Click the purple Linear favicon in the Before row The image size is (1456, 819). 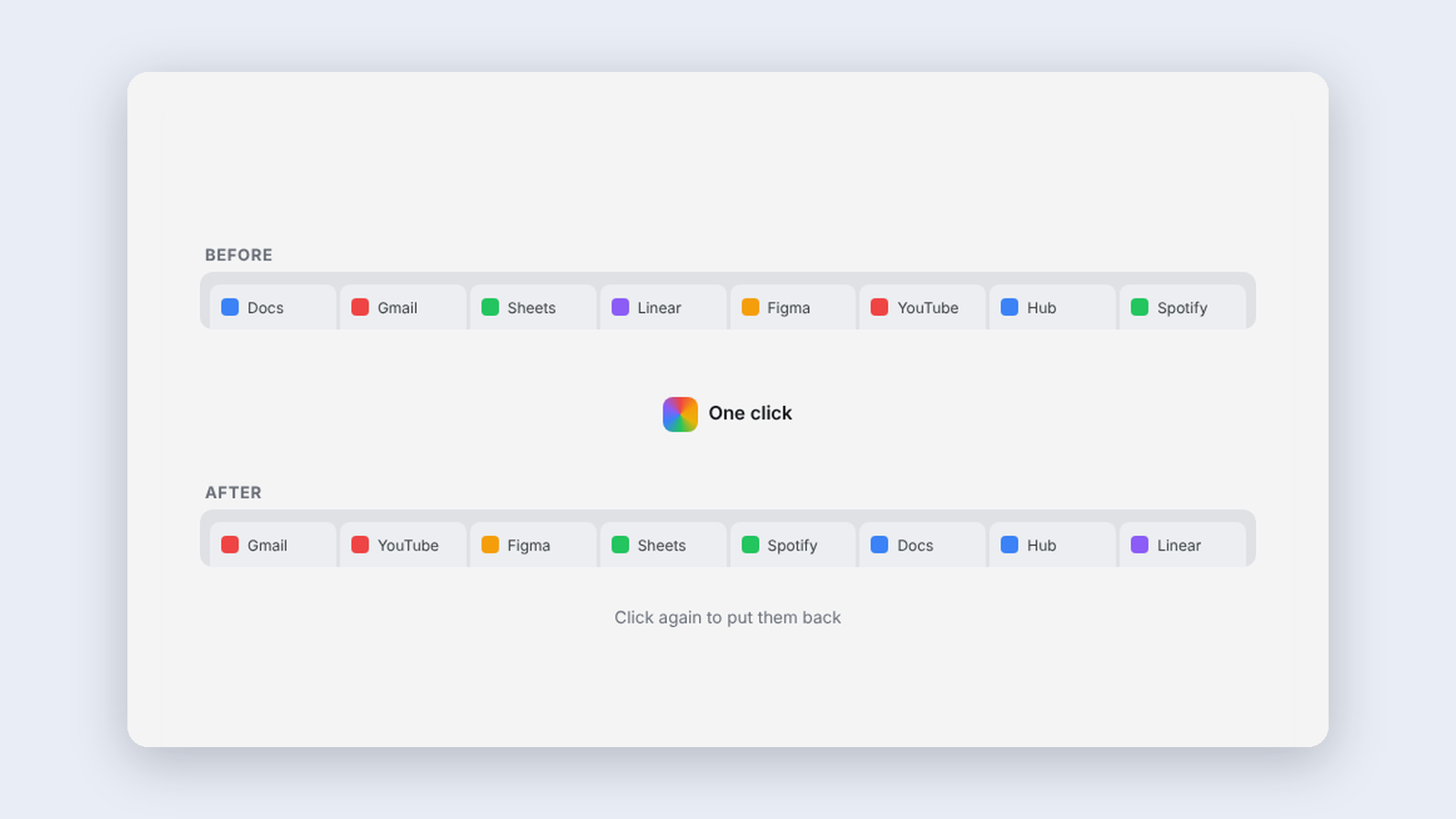click(x=621, y=307)
